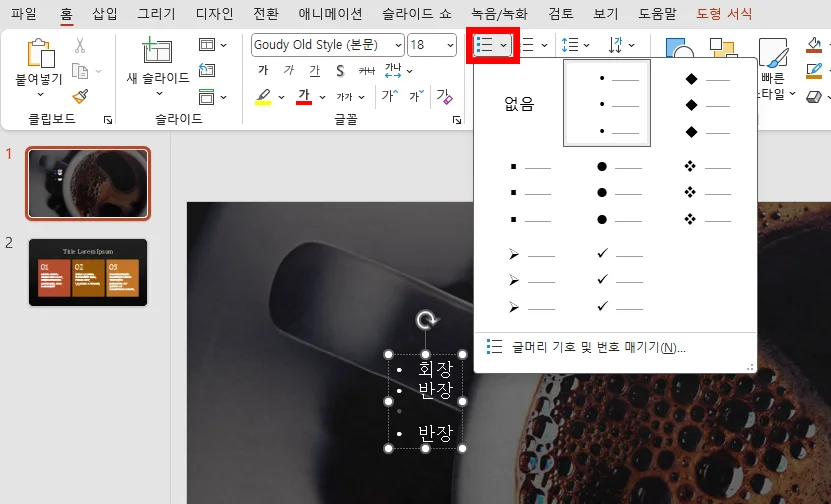Click the font color red A
The height and width of the screenshot is (504, 831).
pos(304,96)
